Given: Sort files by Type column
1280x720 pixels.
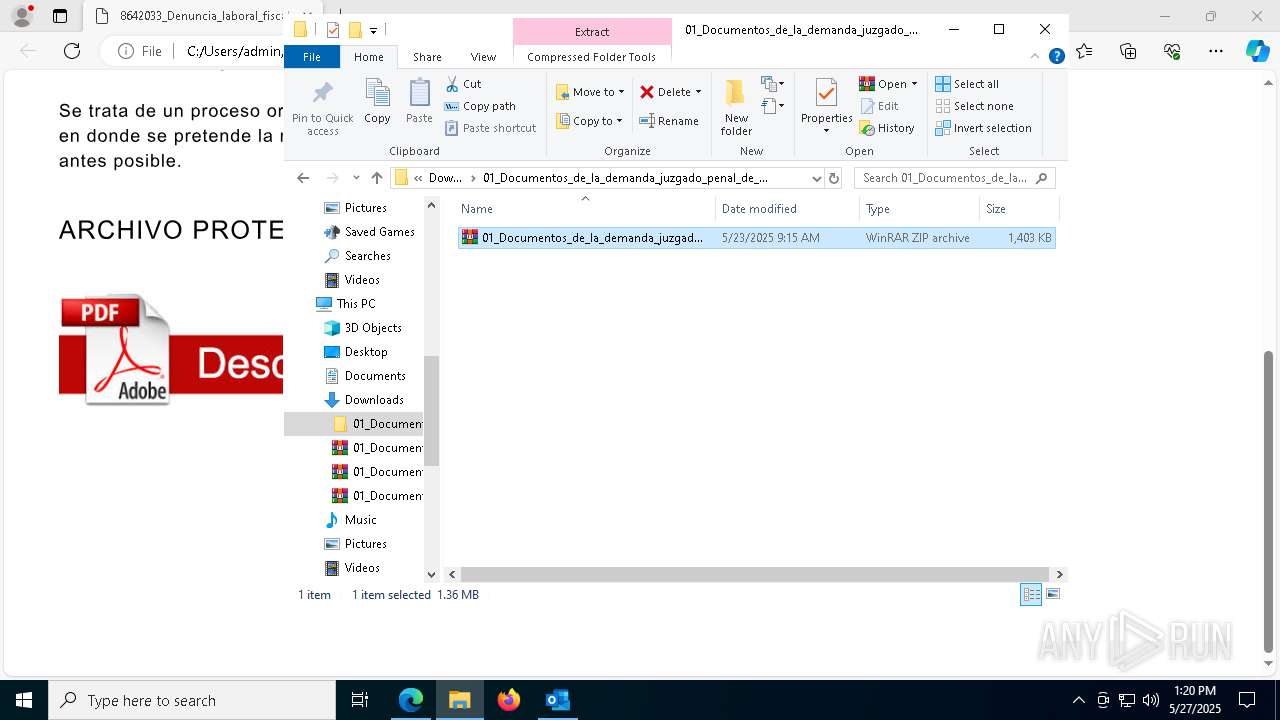Looking at the screenshot, I should [919, 209].
